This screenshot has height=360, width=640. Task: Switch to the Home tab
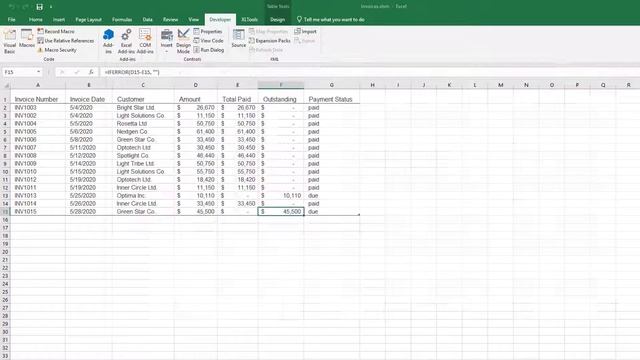click(x=36, y=20)
